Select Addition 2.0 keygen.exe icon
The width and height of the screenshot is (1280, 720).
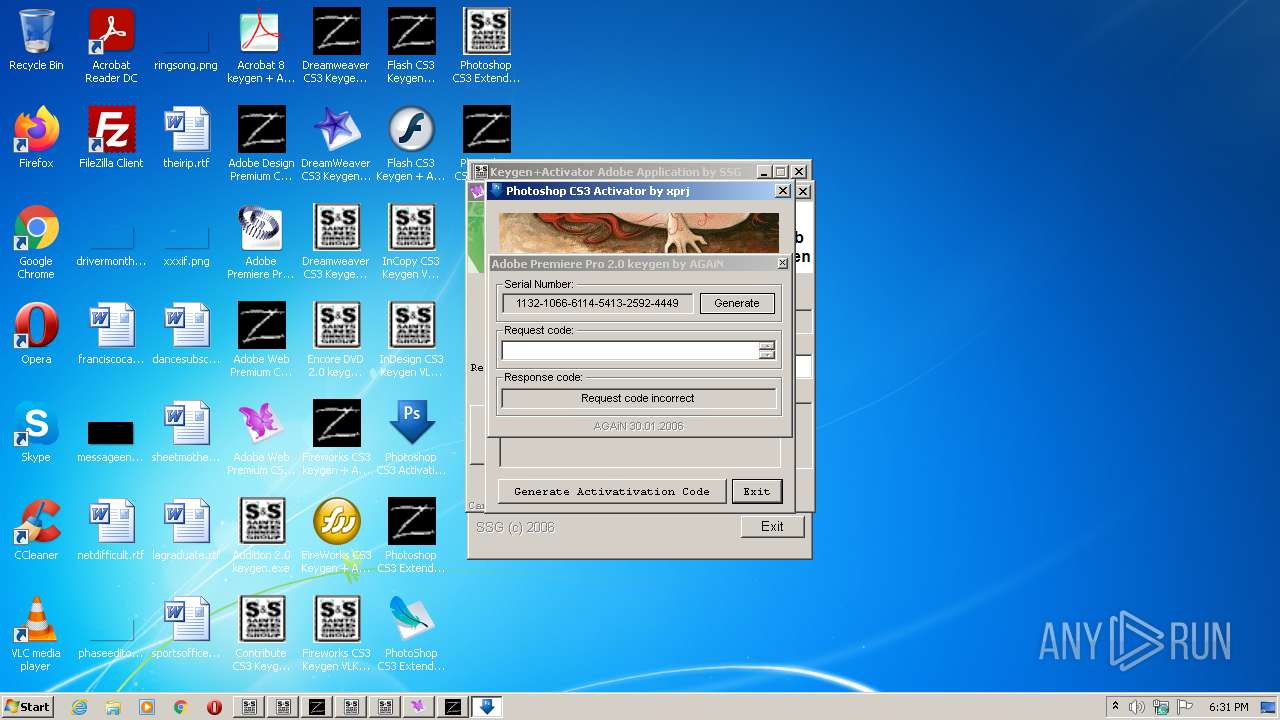coord(261,535)
